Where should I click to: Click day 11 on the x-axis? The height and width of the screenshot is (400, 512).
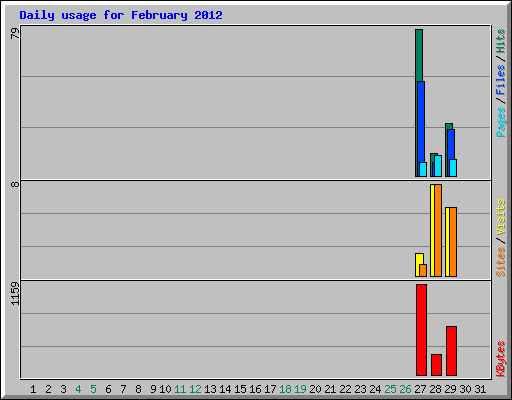[x=180, y=389]
